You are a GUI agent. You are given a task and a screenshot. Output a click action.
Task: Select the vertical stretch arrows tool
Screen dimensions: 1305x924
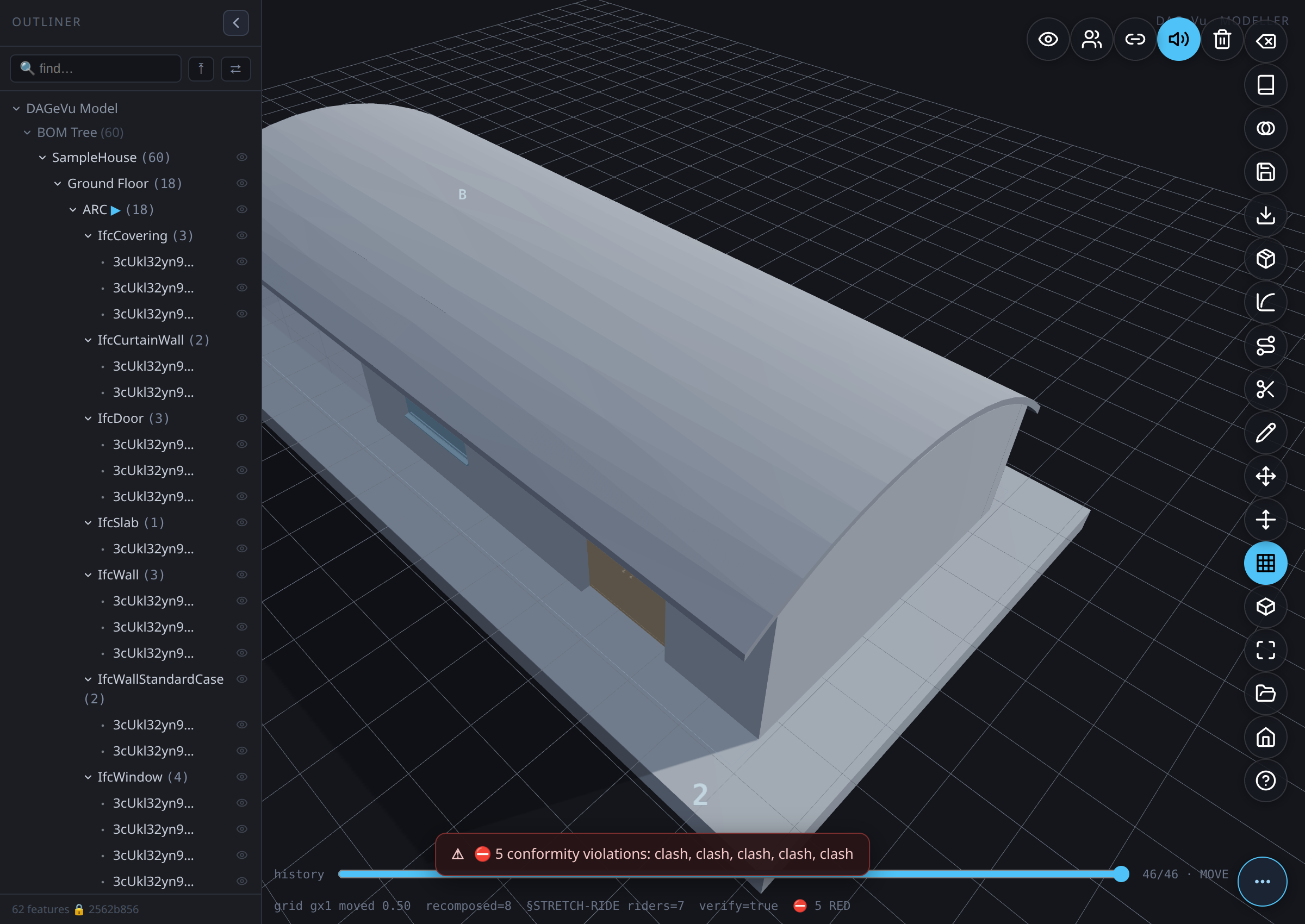pyautogui.click(x=1265, y=520)
